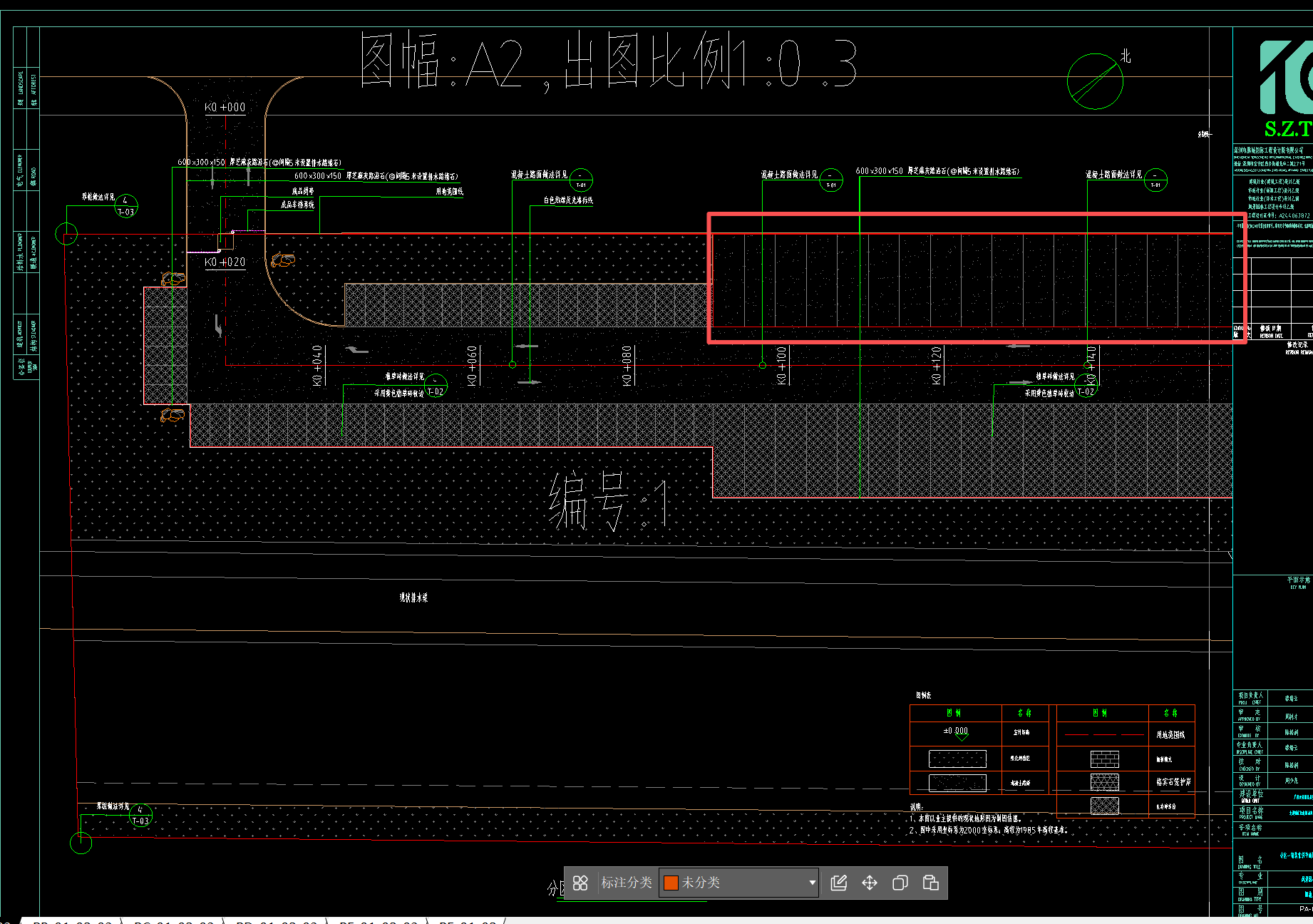Click the K0+000 station label
The image size is (1313, 924).
(225, 108)
